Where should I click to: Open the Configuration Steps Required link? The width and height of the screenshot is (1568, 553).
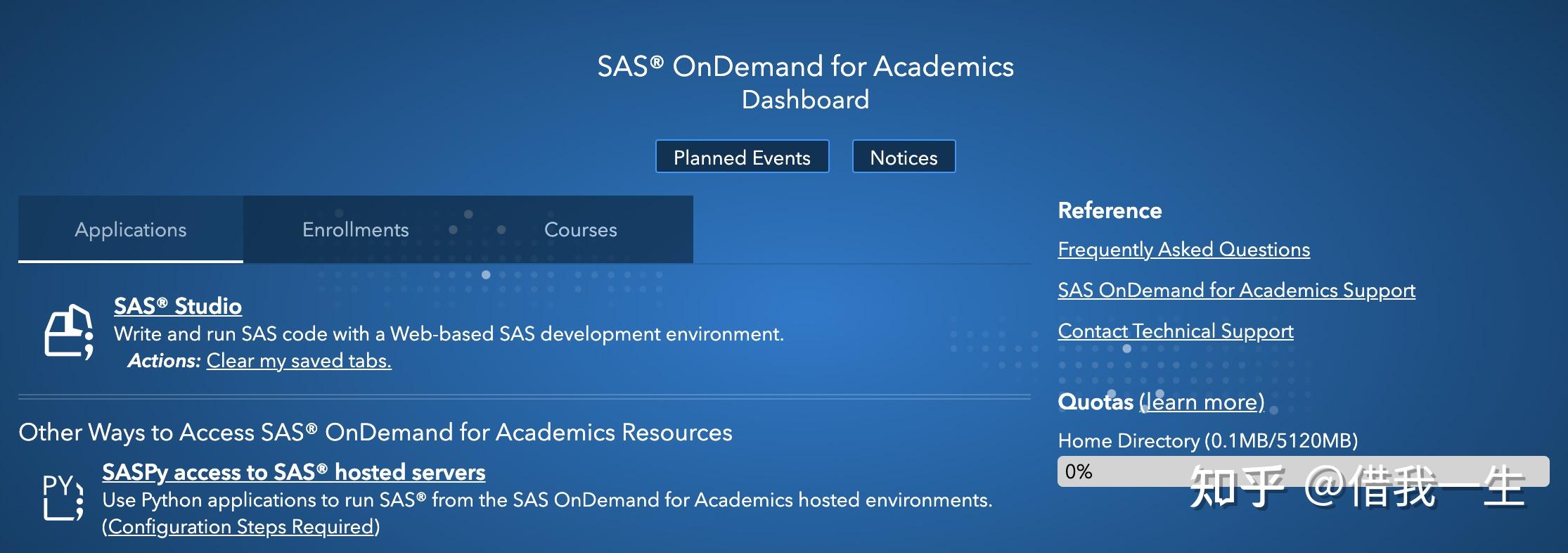coord(241,527)
